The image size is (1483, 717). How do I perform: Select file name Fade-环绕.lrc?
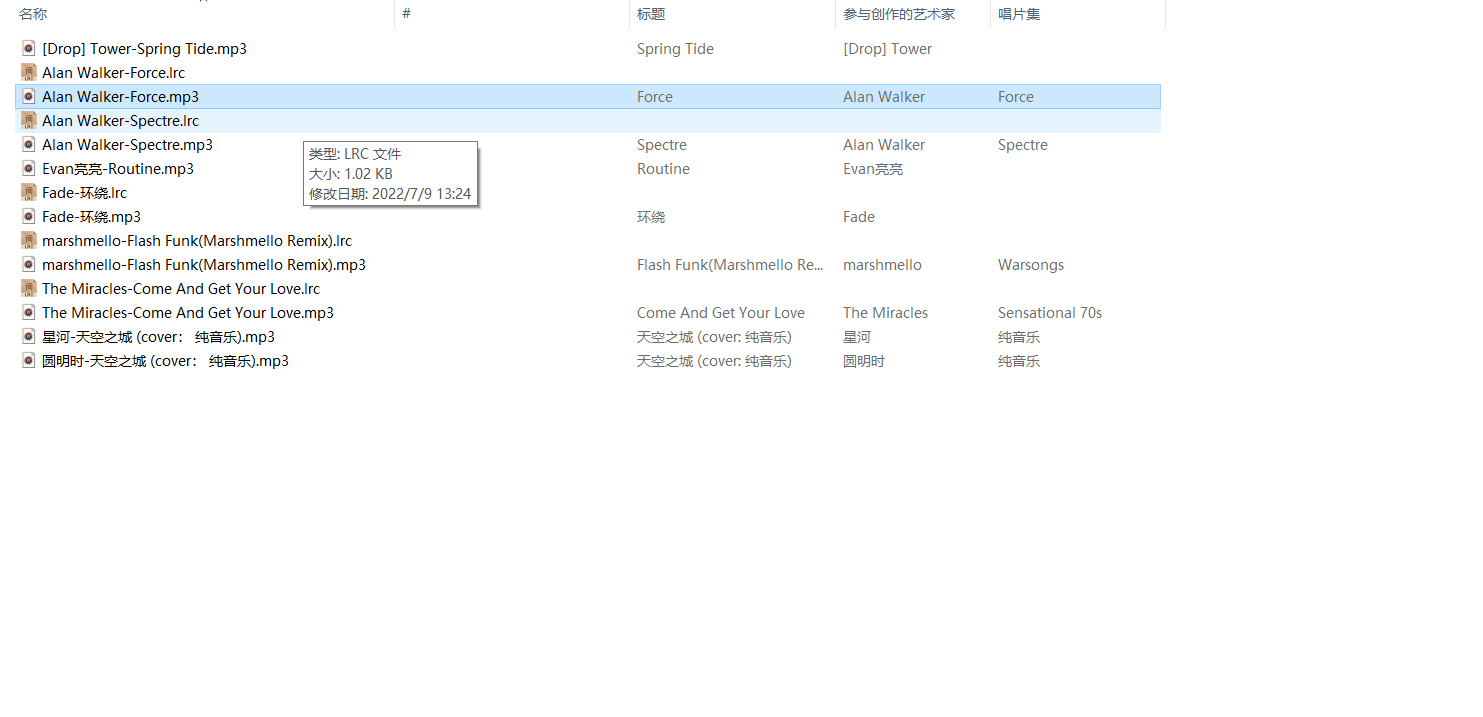(84, 192)
